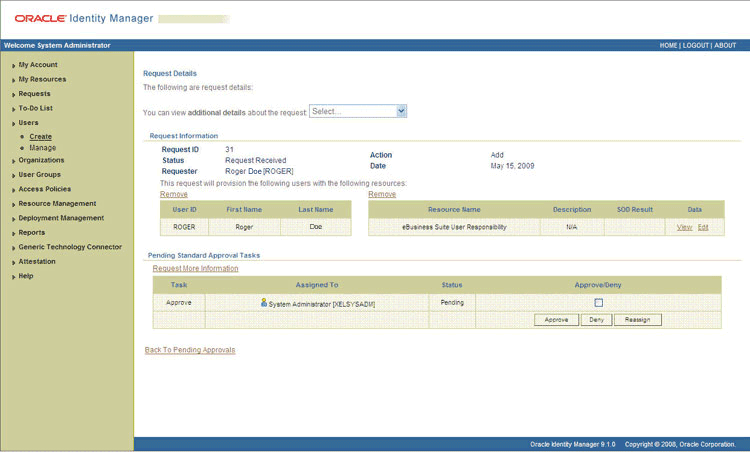Select the ROGER user ID cell
The width and height of the screenshot is (750, 452).
tap(184, 227)
